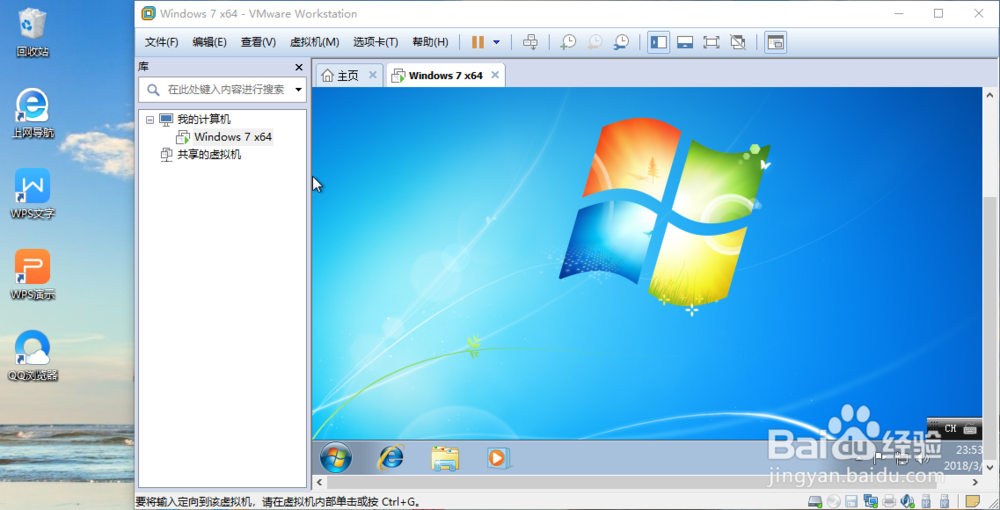Screen dimensions: 1000x510
Task: Click the guest clock showing 23:53
Action: pos(969,450)
